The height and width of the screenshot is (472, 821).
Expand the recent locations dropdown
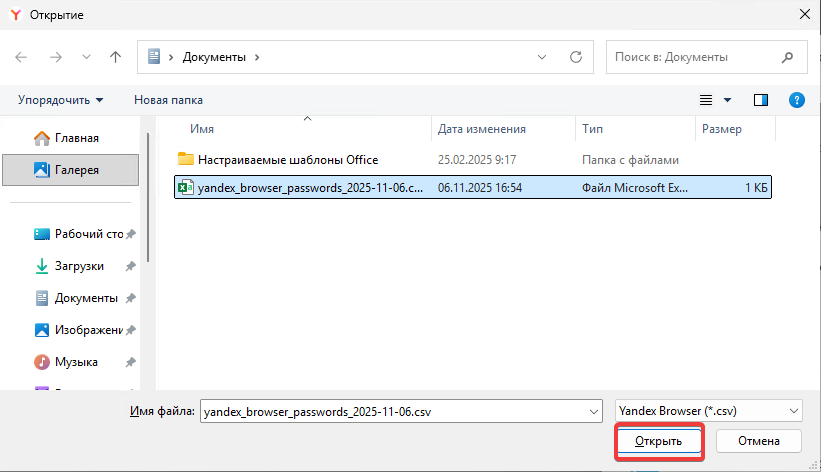point(85,57)
